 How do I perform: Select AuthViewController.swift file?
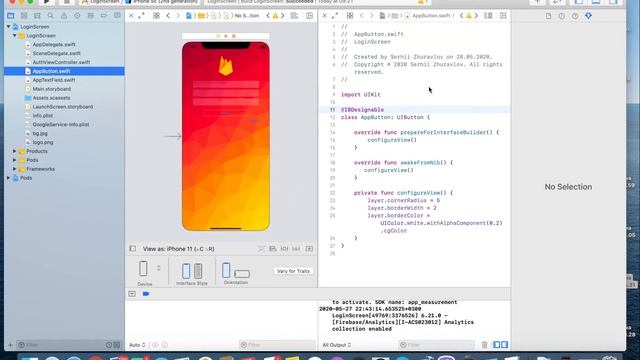pos(61,62)
